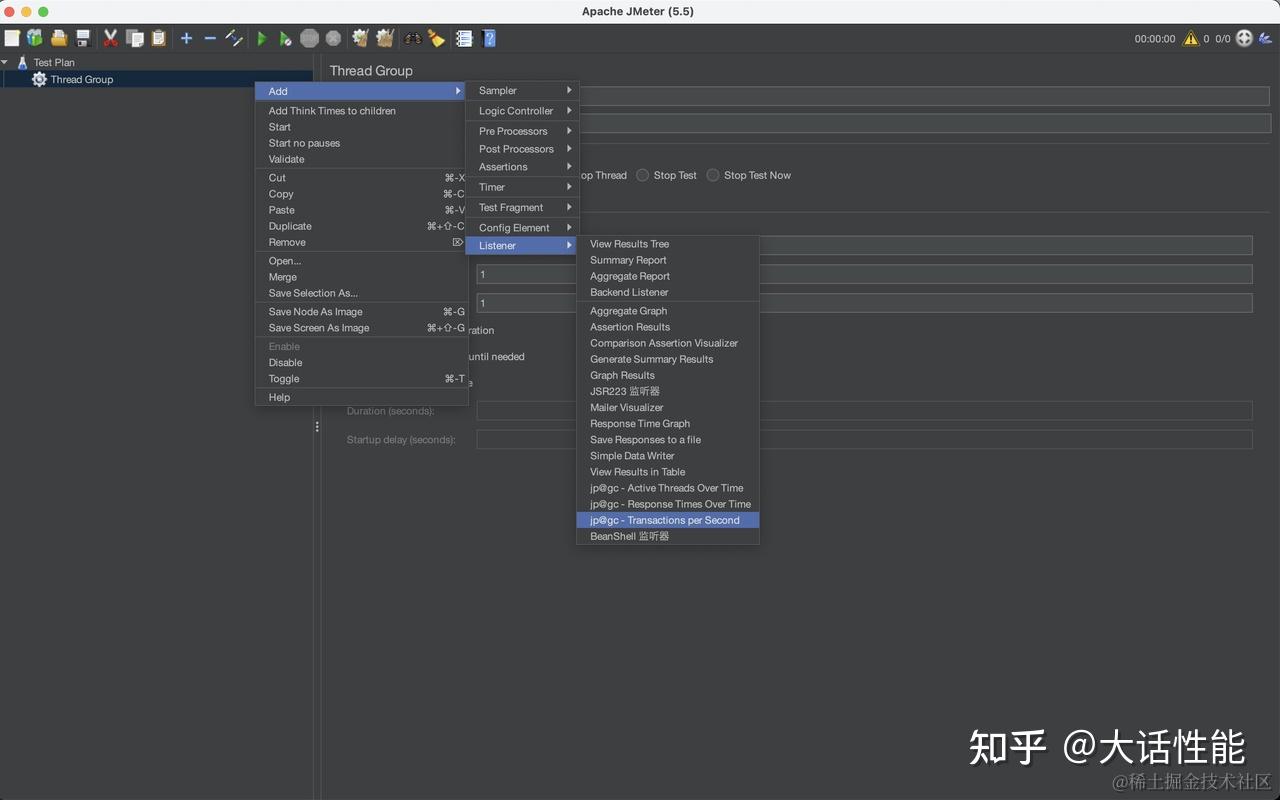Click the Cut scissors toolbar icon
The image size is (1280, 800).
point(111,38)
